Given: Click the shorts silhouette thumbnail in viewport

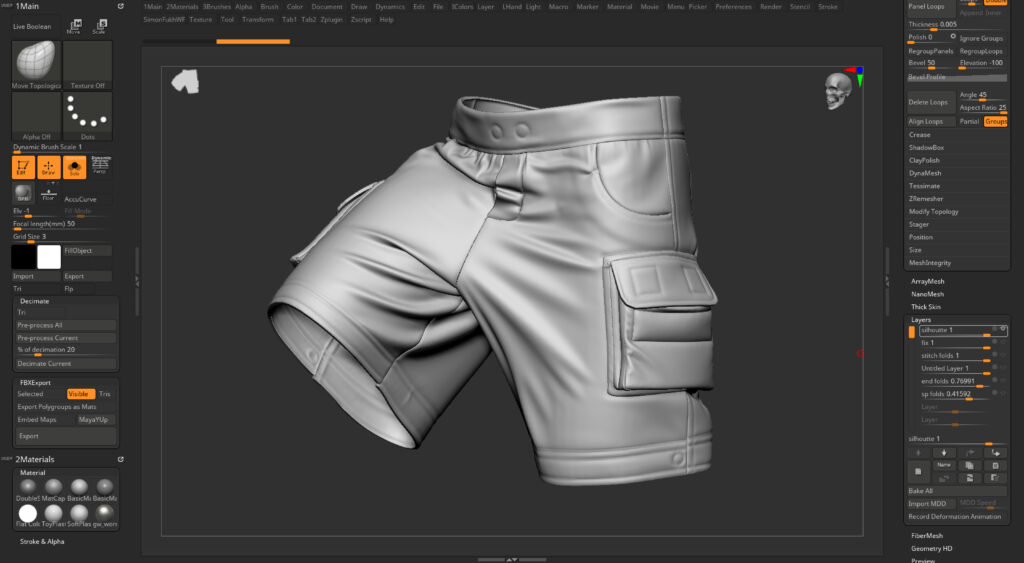Looking at the screenshot, I should click(185, 82).
